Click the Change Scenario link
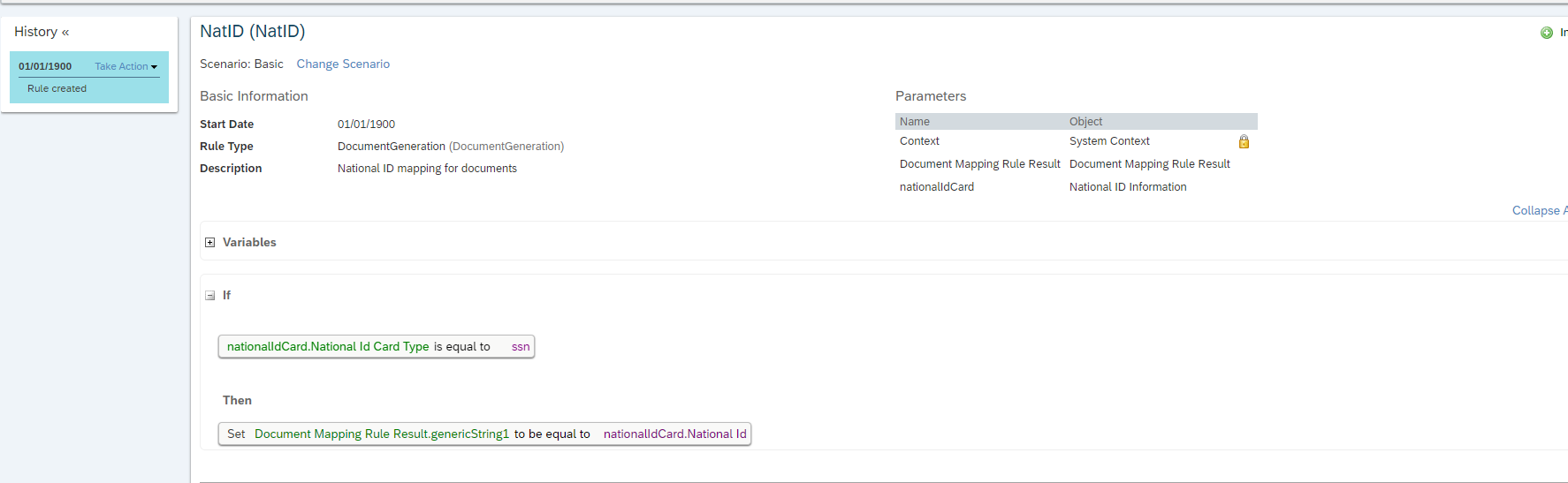 [x=343, y=64]
